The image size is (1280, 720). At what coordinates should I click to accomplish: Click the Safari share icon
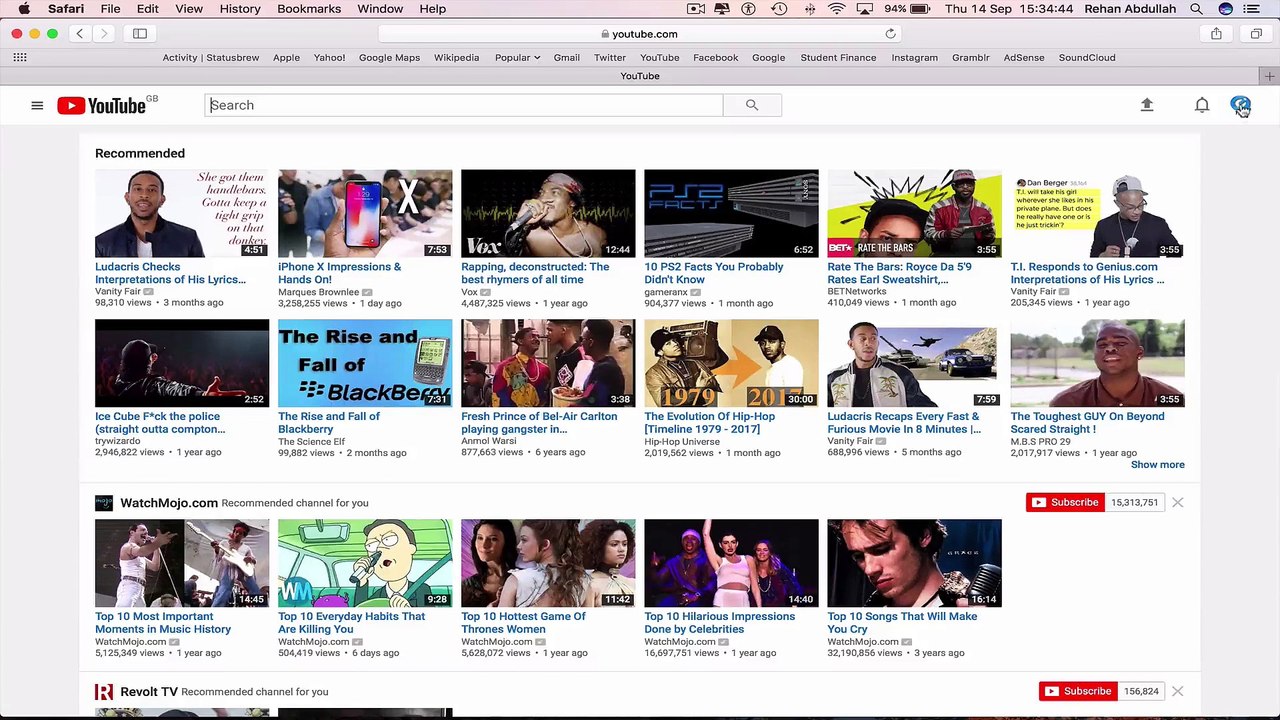coord(1216,34)
